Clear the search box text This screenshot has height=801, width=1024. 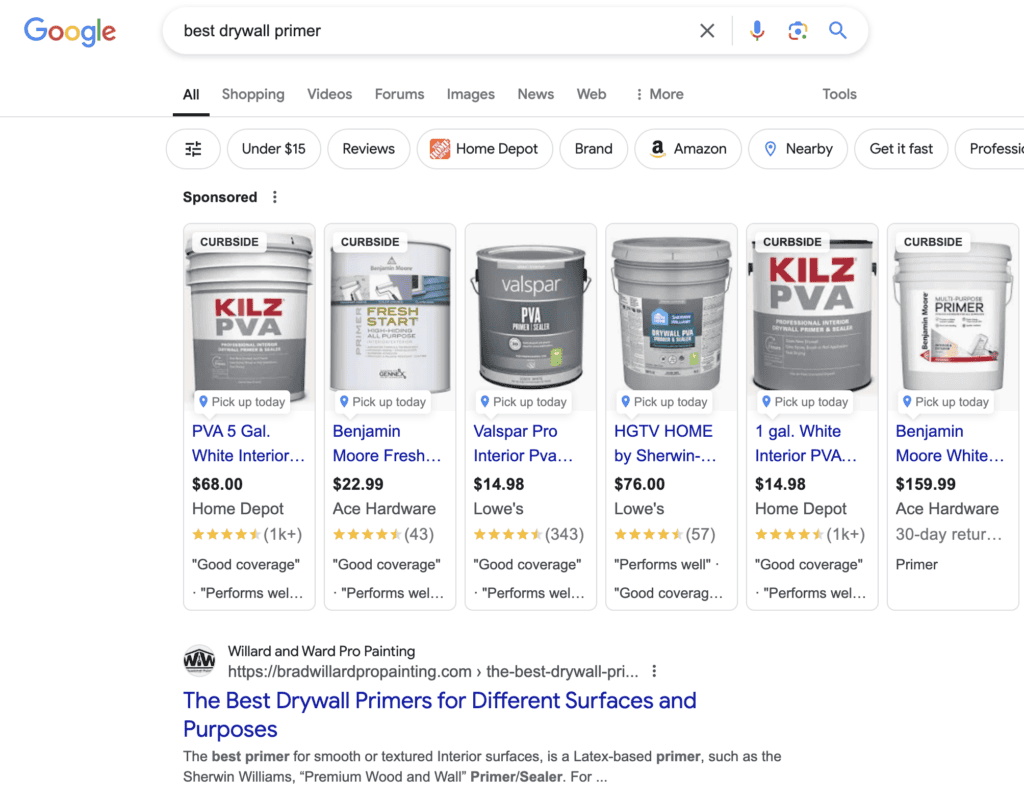coord(707,31)
